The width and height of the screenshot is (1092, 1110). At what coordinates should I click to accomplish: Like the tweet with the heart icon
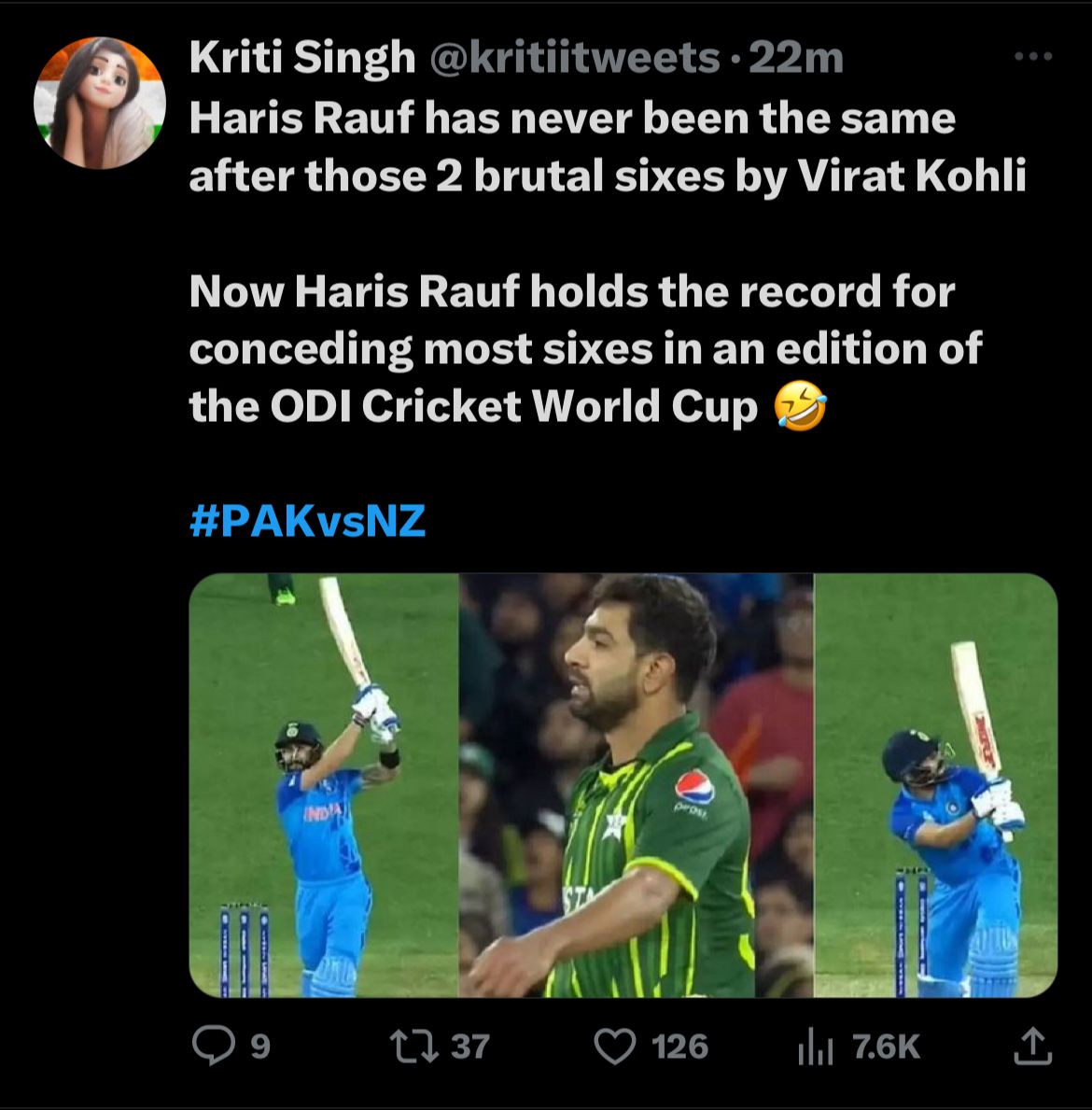tap(615, 1046)
